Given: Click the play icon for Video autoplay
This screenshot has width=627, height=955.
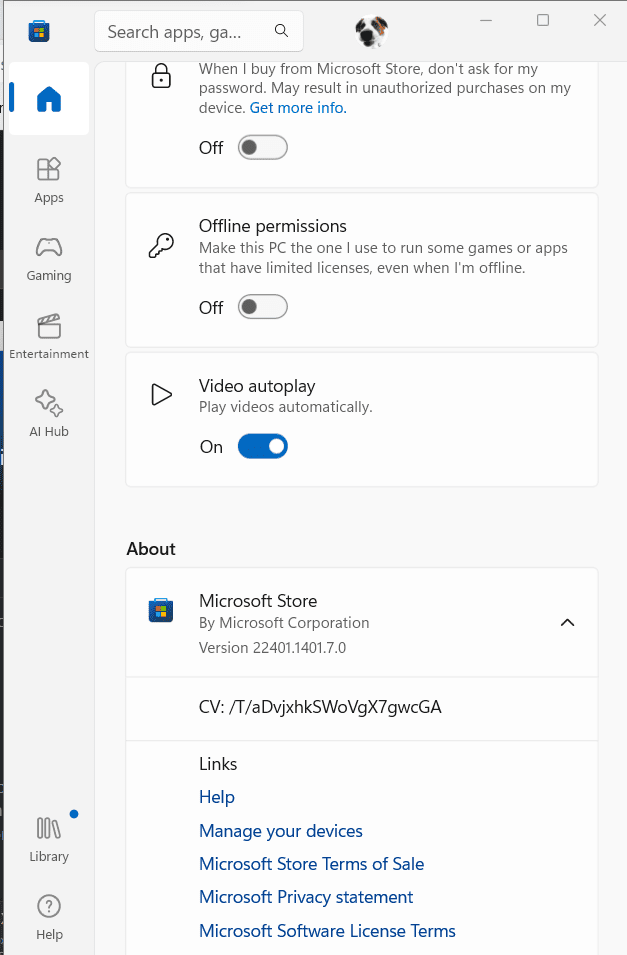Looking at the screenshot, I should (x=161, y=395).
